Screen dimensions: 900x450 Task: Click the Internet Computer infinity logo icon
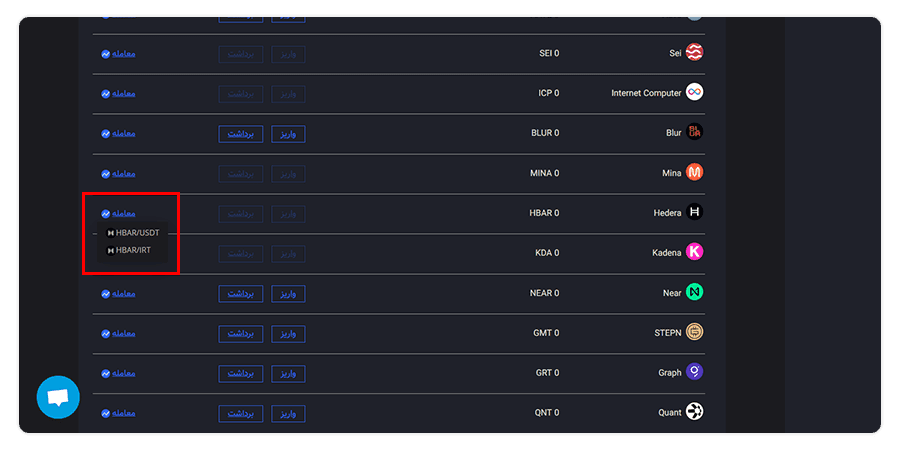pyautogui.click(x=695, y=92)
